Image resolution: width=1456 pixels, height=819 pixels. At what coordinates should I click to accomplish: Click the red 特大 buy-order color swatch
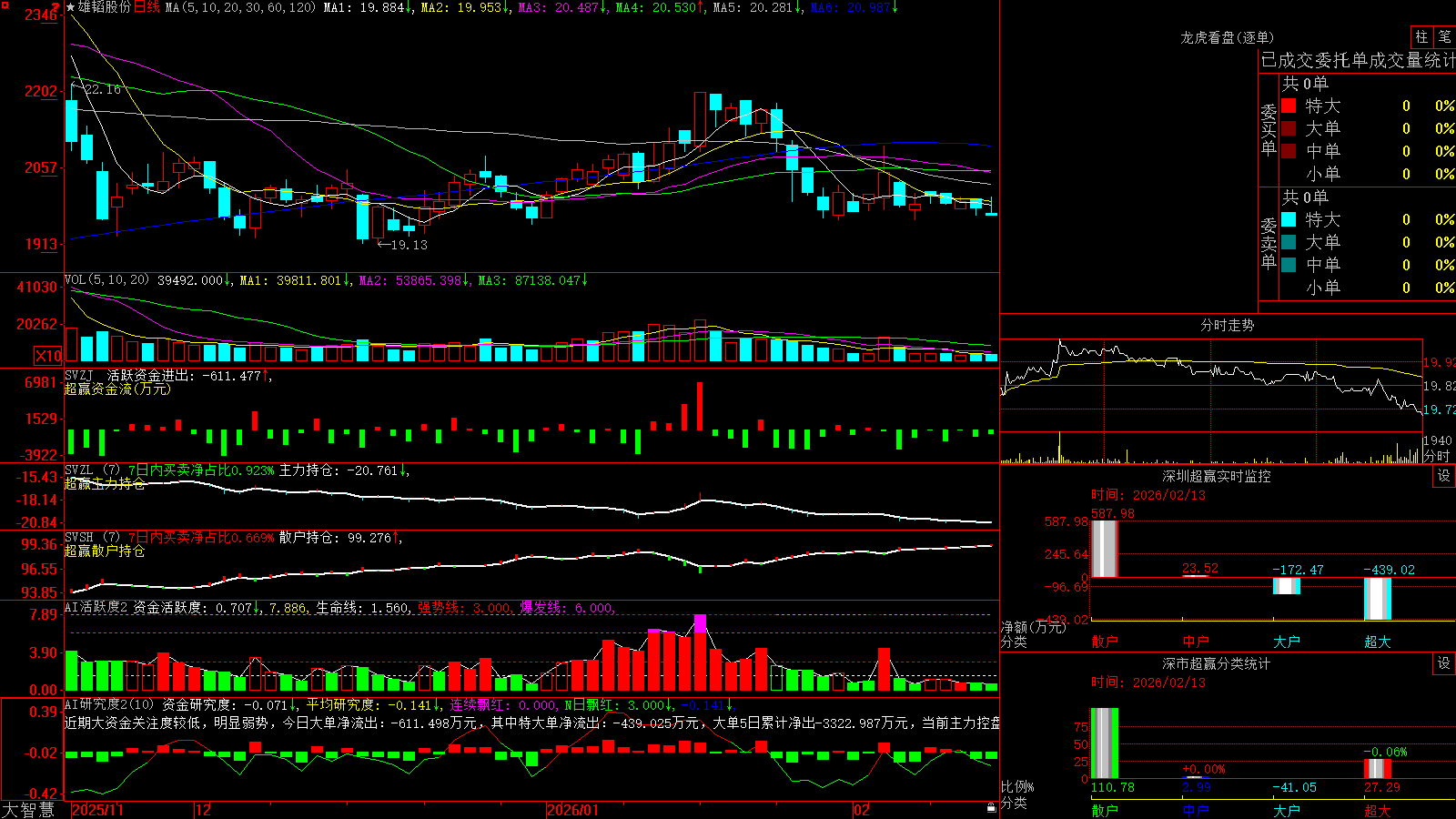[1289, 106]
